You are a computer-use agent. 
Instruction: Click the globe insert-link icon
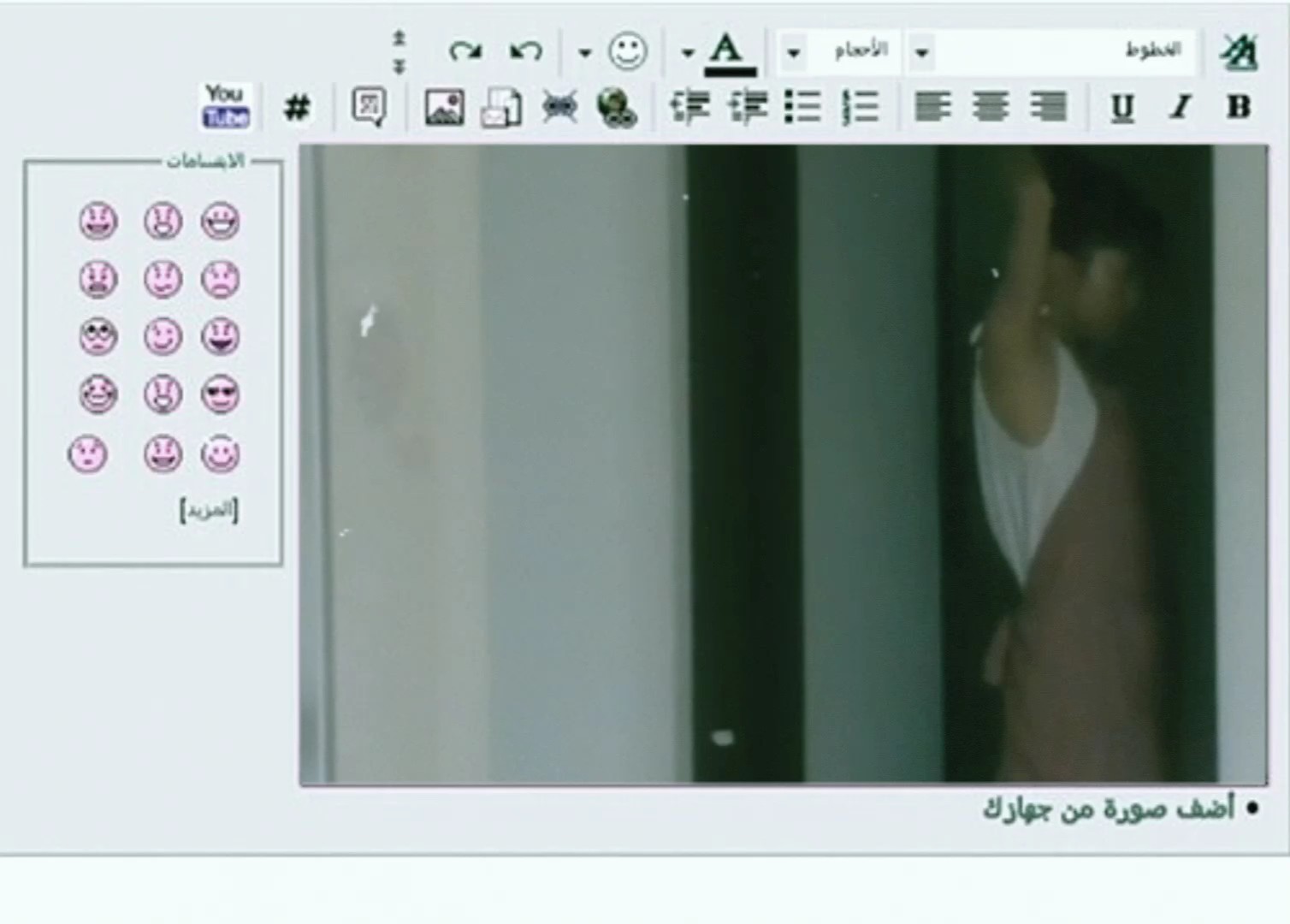tap(616, 108)
